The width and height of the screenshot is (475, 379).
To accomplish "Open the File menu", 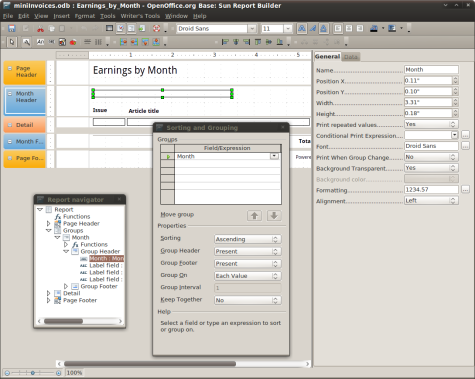I will tap(8, 16).
